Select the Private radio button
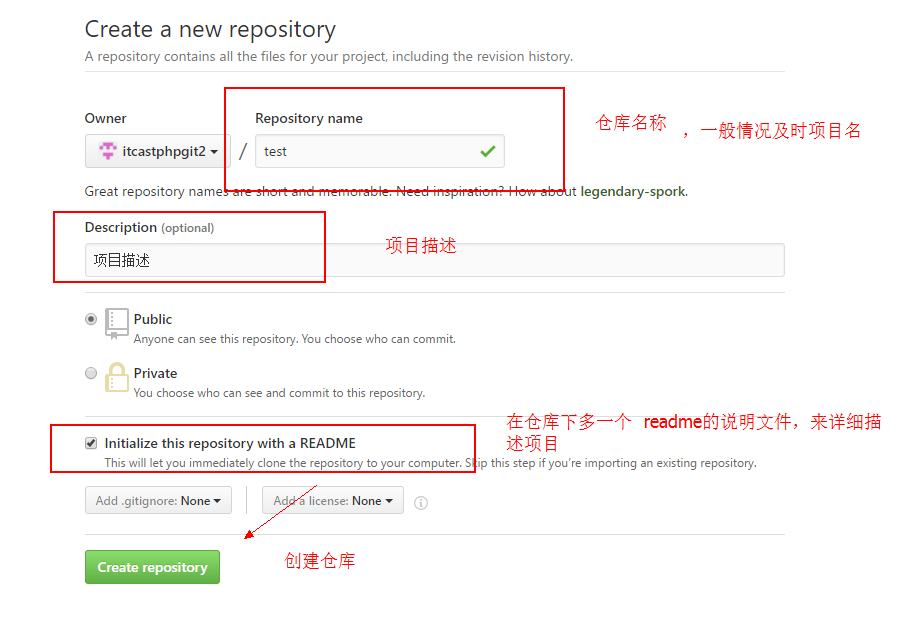The width and height of the screenshot is (899, 618). tap(91, 373)
